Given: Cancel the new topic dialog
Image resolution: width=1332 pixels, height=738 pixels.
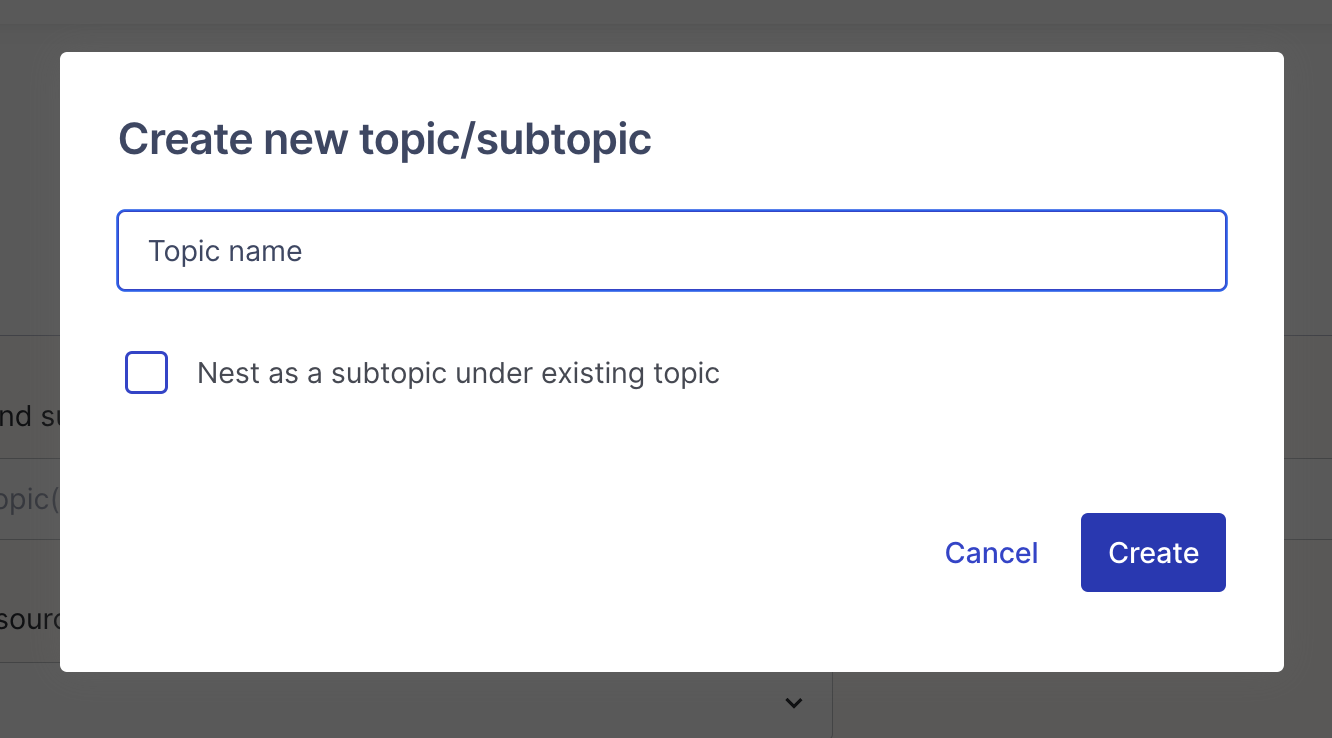Looking at the screenshot, I should 991,553.
